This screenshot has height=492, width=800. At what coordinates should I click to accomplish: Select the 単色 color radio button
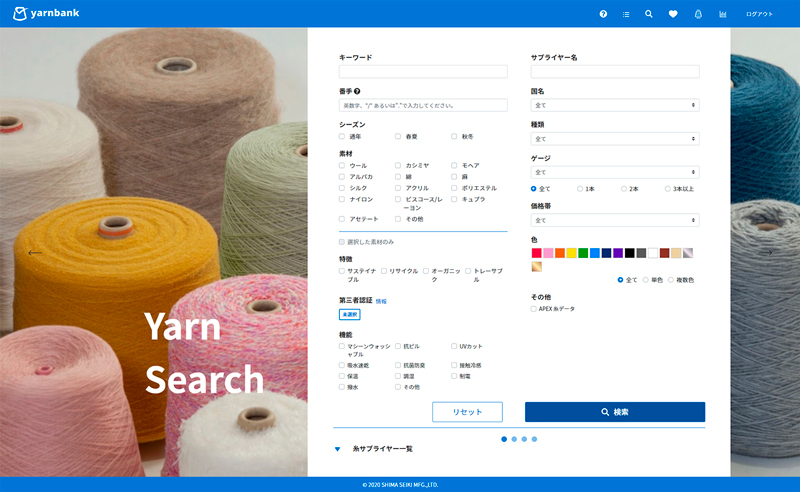[x=646, y=280]
